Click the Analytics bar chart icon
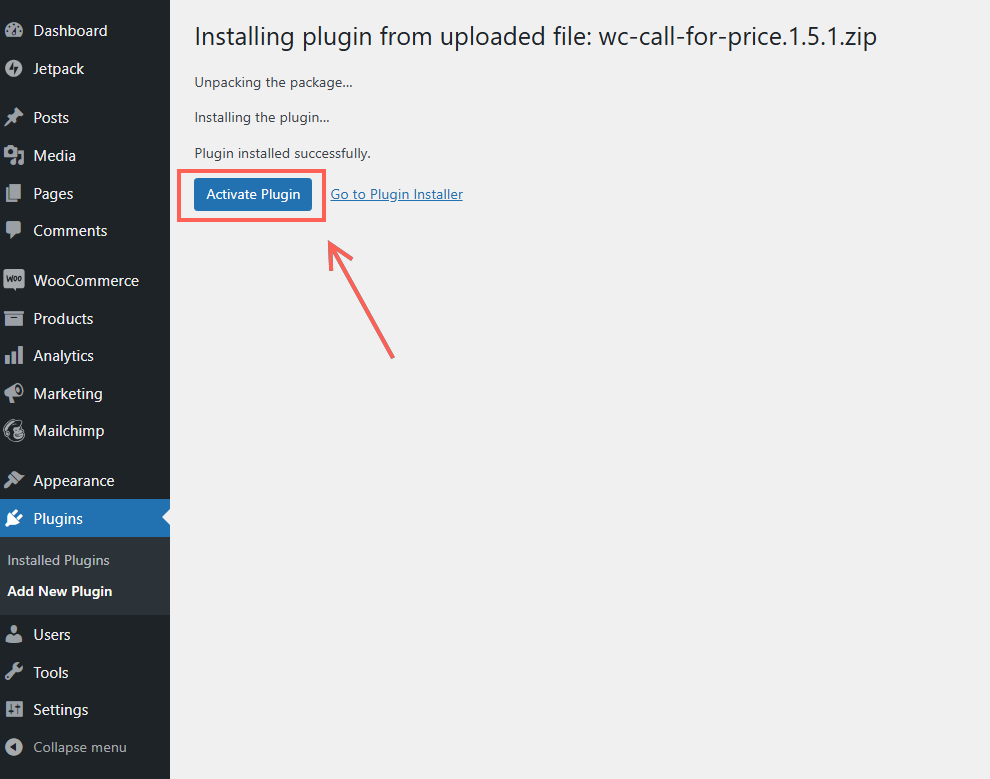990x779 pixels. click(14, 355)
